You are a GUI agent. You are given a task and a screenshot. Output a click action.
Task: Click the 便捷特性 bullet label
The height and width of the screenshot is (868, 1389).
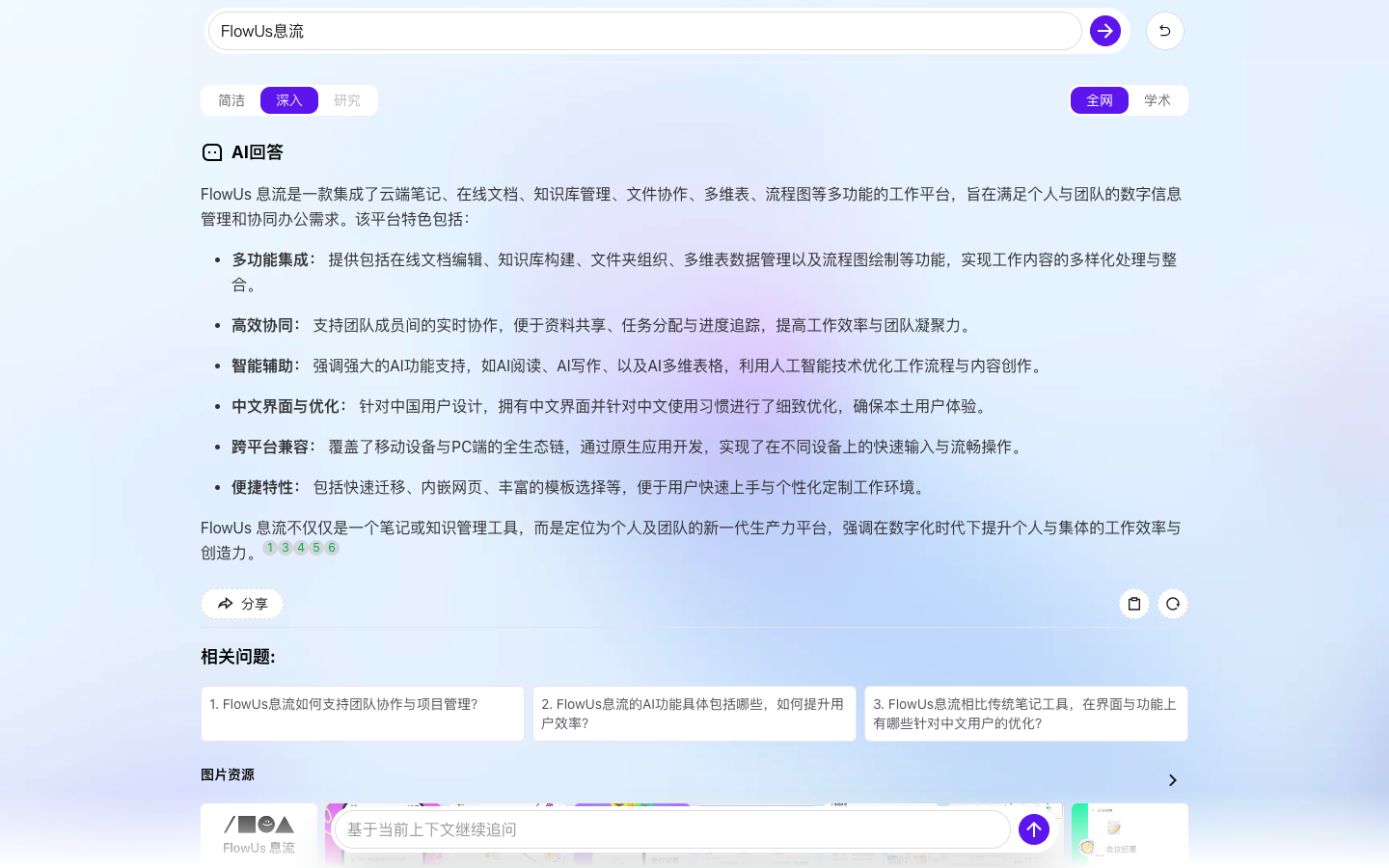(266, 487)
